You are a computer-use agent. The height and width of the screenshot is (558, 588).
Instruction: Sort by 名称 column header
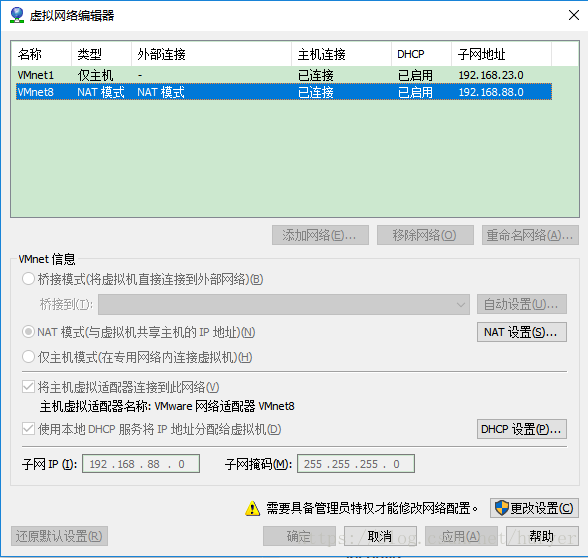pos(41,54)
